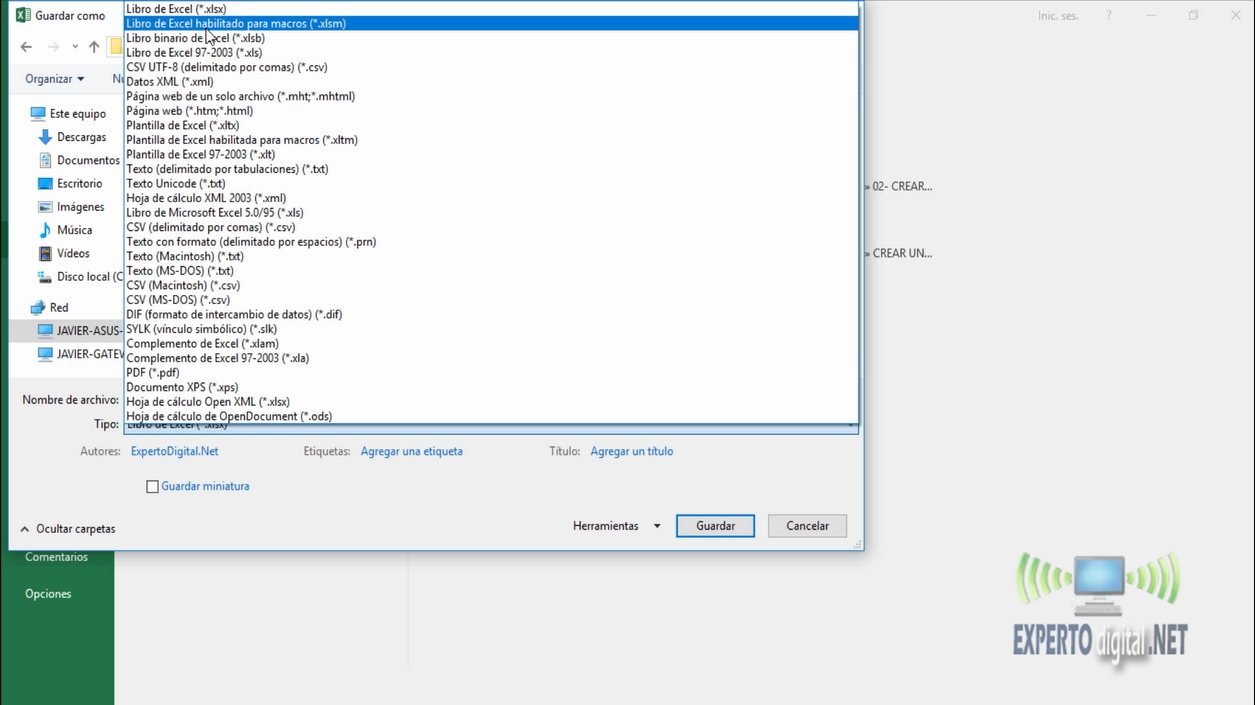
Task: Choose CSV UTF-8 delimitado por comas
Action: click(226, 68)
